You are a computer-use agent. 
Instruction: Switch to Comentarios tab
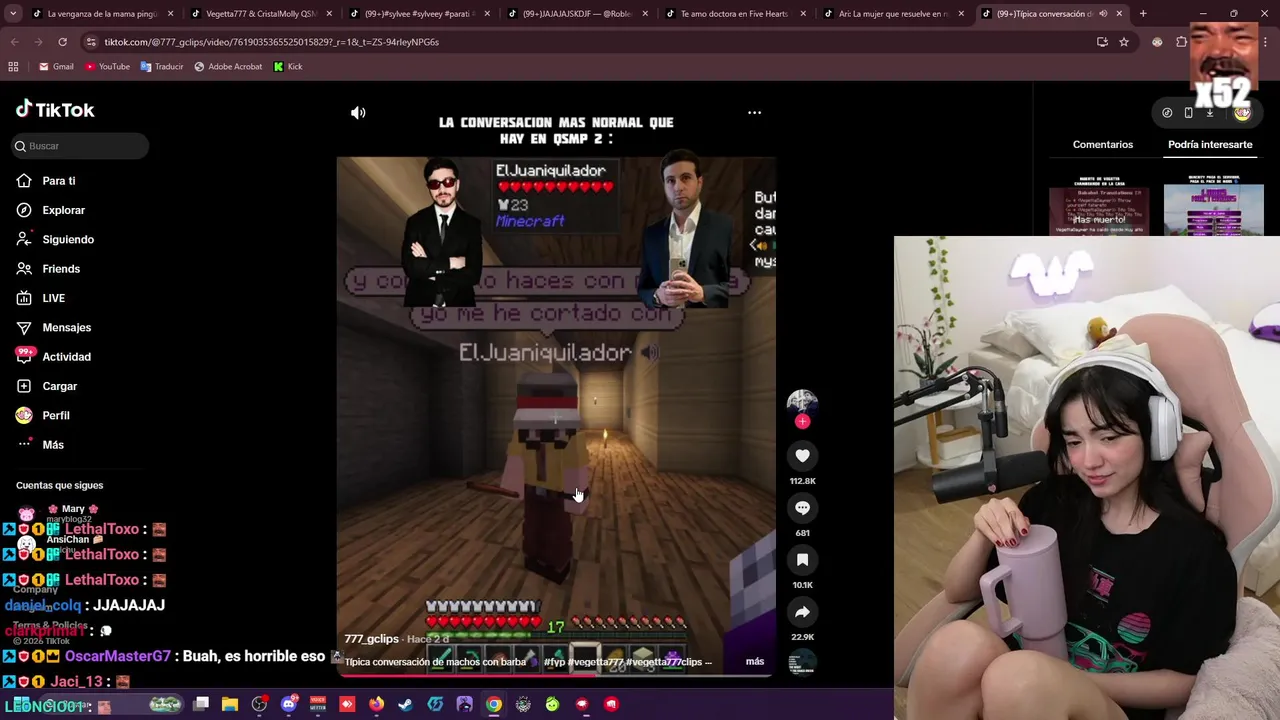1103,145
